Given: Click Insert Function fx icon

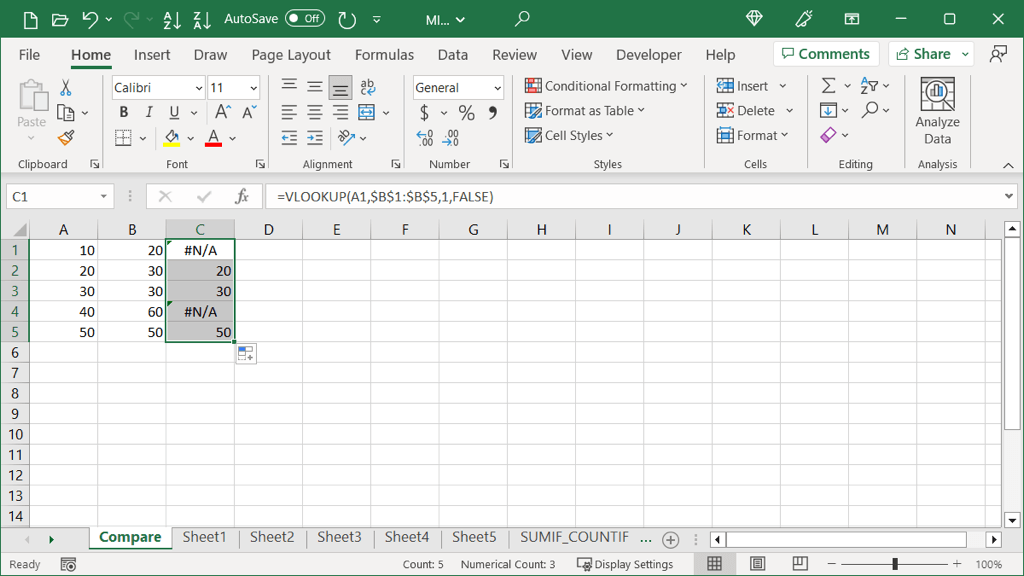Looking at the screenshot, I should coord(241,197).
